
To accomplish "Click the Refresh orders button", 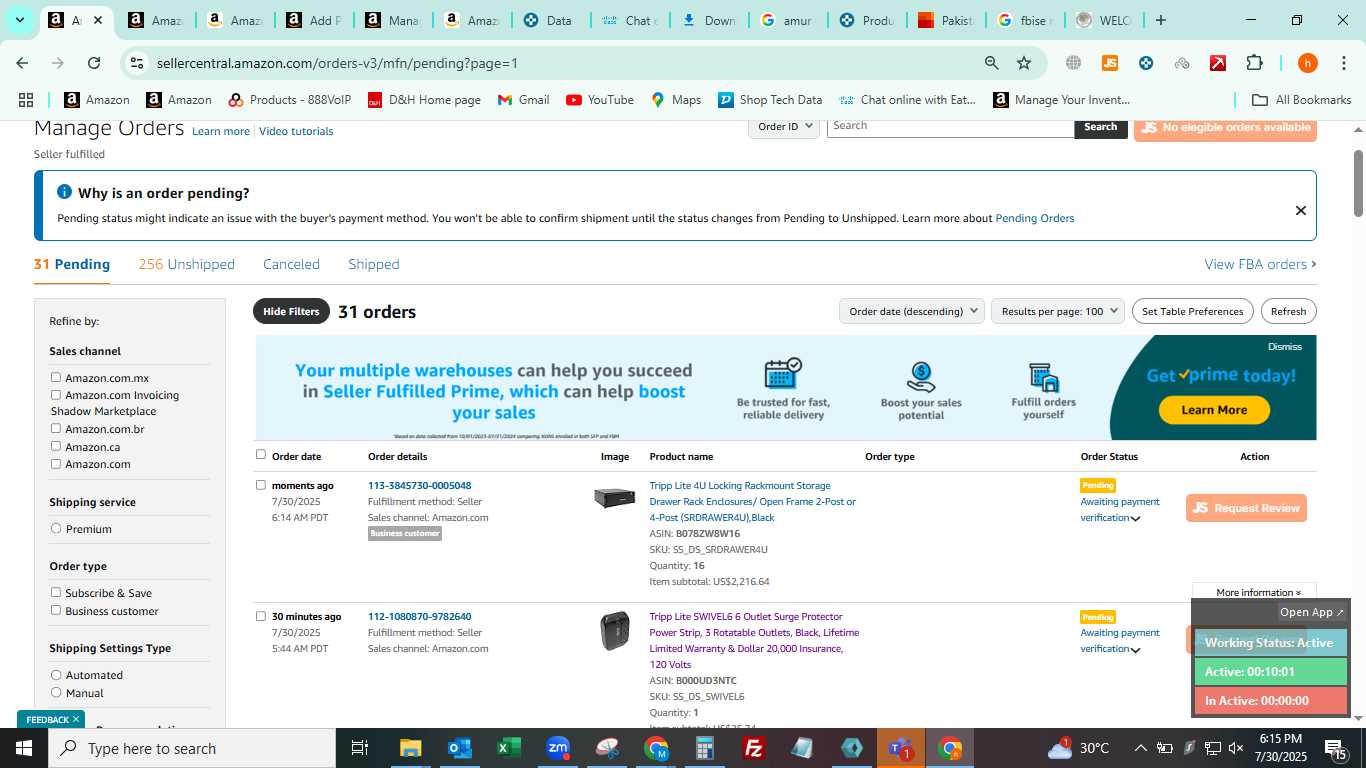I will pyautogui.click(x=1288, y=311).
